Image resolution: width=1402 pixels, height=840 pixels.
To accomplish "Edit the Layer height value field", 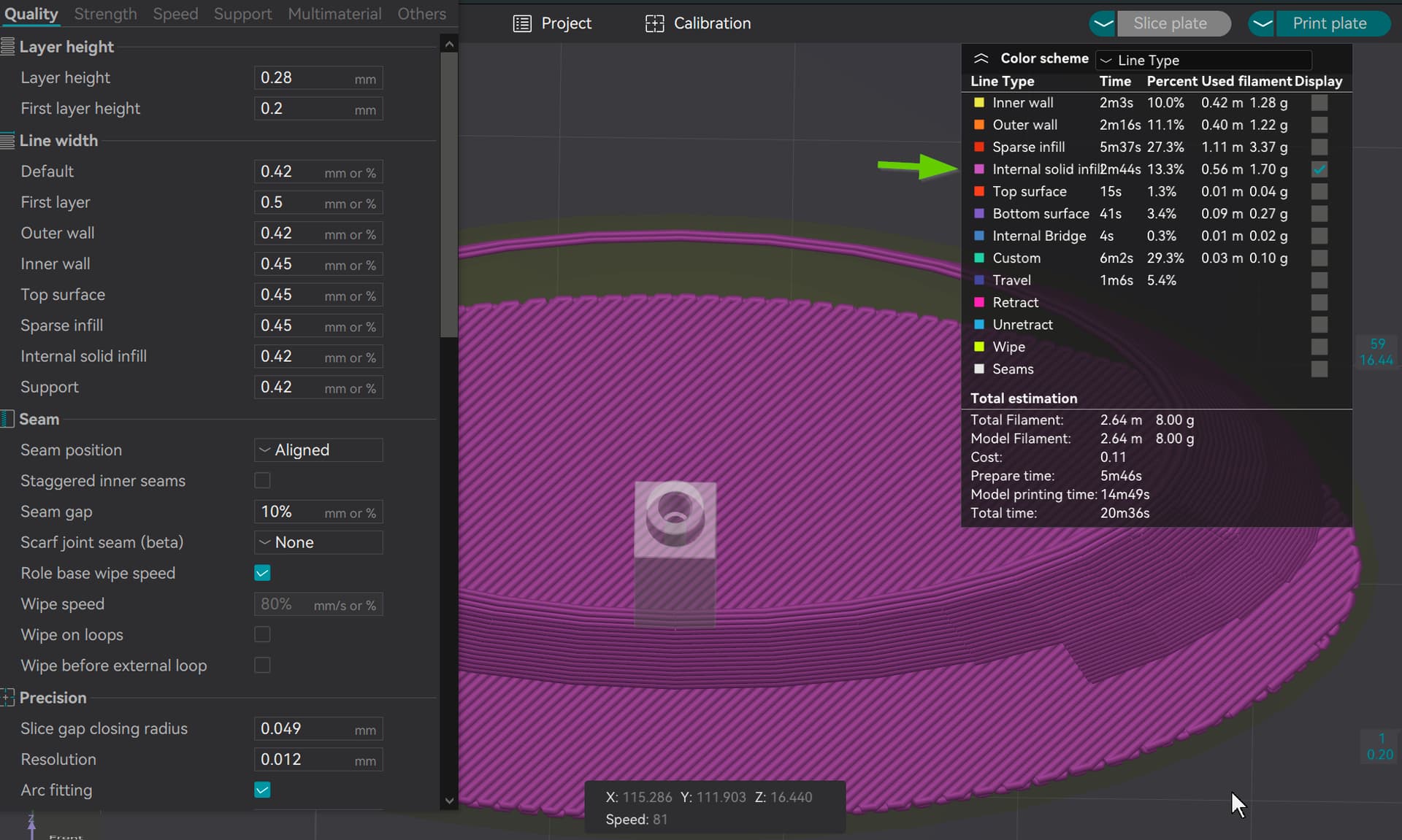I will pyautogui.click(x=318, y=78).
